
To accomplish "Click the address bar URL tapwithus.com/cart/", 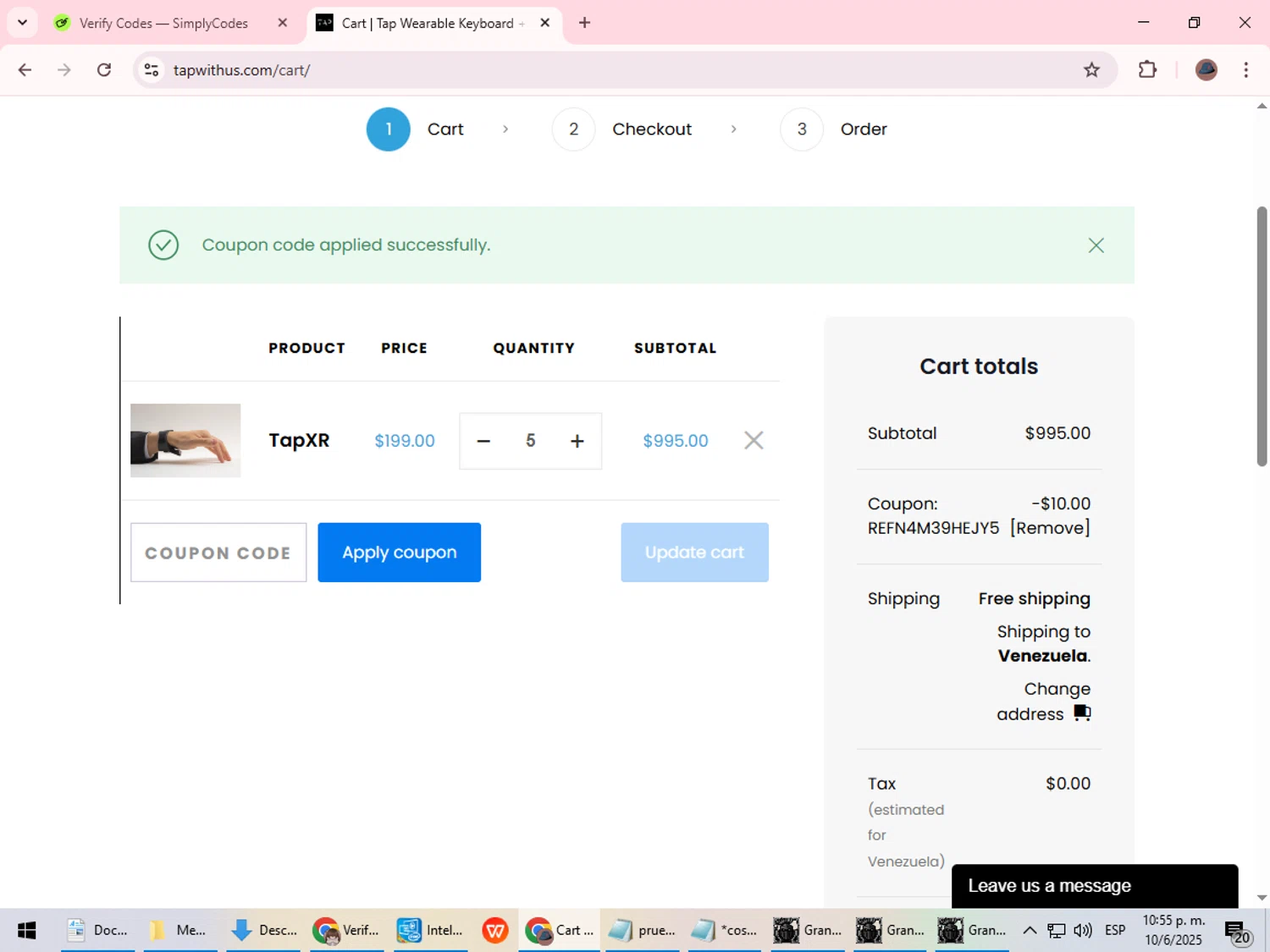I will pos(241,70).
